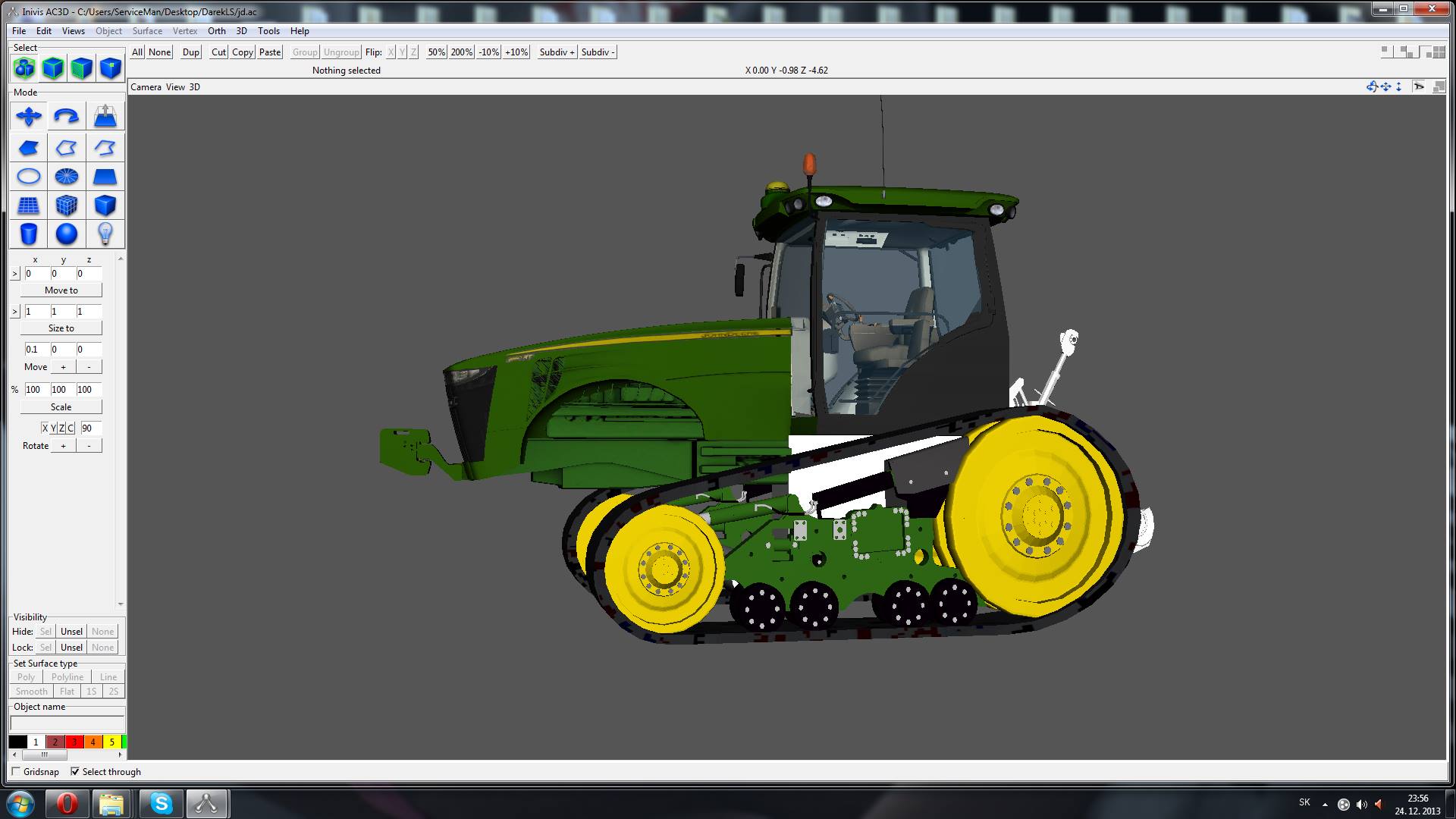This screenshot has height=819, width=1456.
Task: Choose the filled Polygon drawing tool
Action: 29,148
